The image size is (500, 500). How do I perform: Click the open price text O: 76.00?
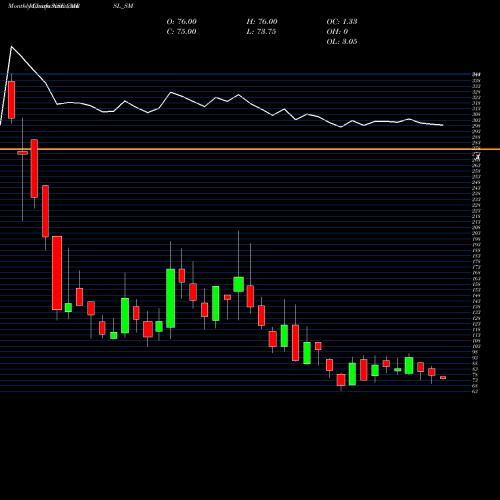point(182,22)
